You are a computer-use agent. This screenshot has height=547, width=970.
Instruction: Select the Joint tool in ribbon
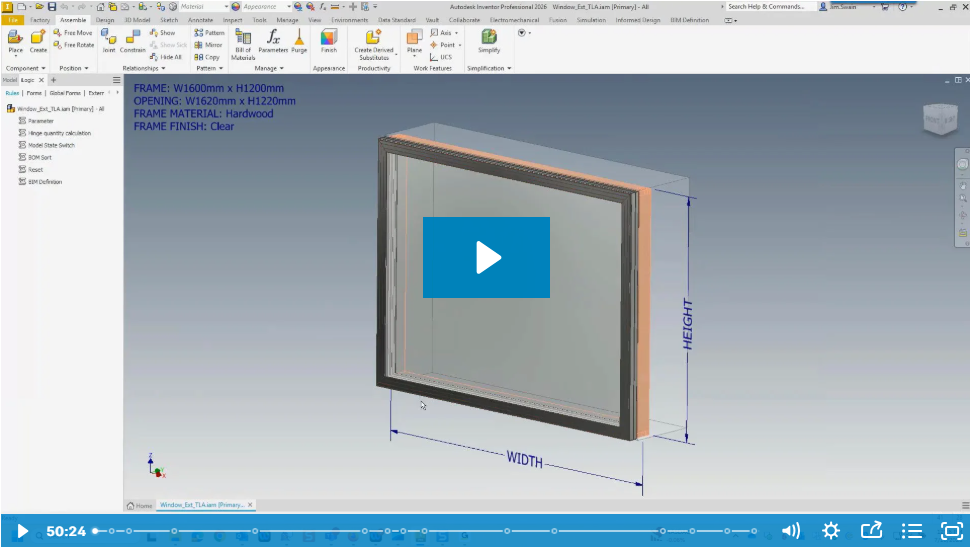[x=108, y=38]
